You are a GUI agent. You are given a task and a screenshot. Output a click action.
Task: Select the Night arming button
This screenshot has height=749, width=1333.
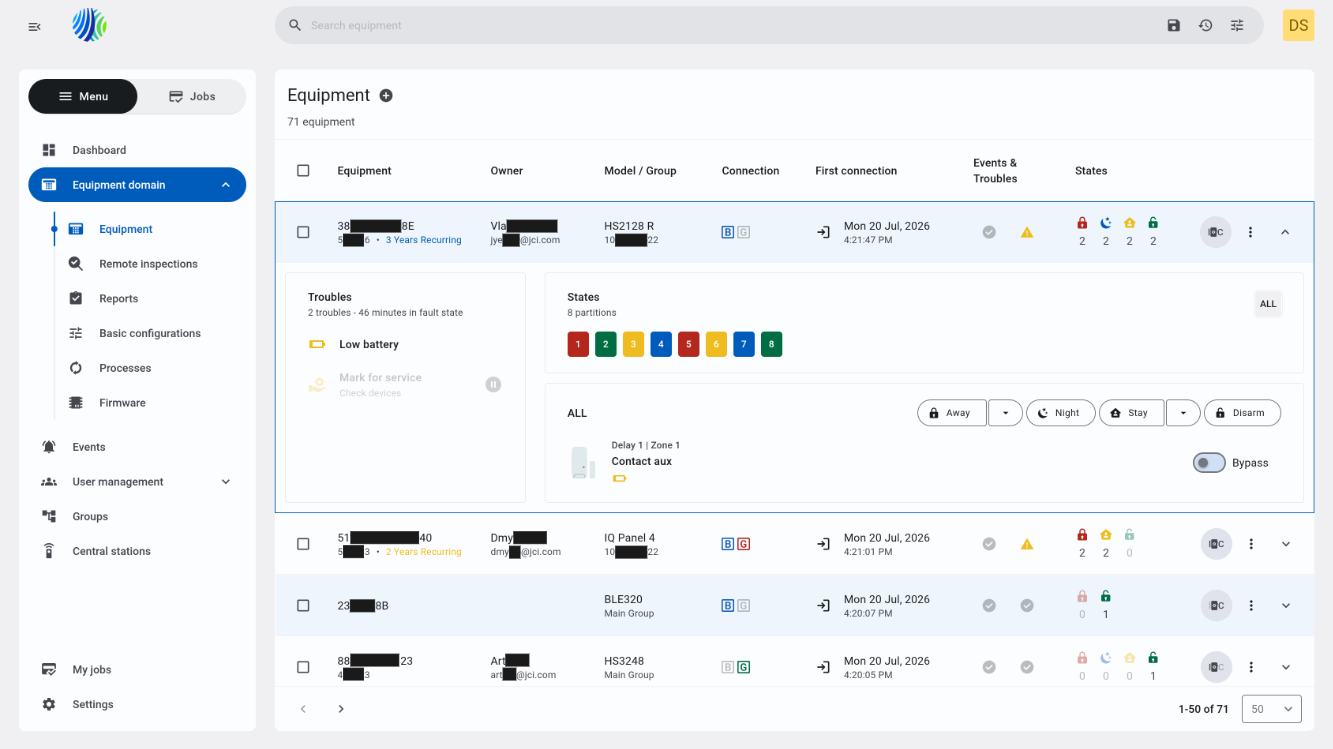click(1060, 413)
